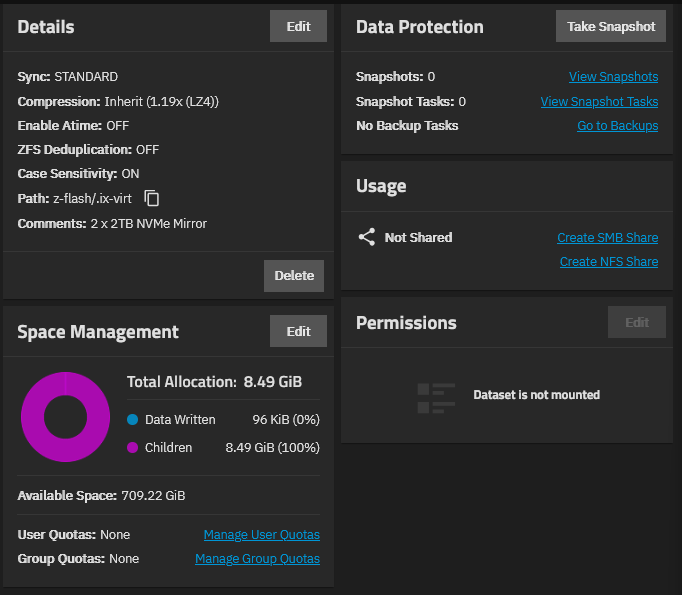This screenshot has width=682, height=595.
Task: Click the No Backup Tasks label
Action: (407, 125)
